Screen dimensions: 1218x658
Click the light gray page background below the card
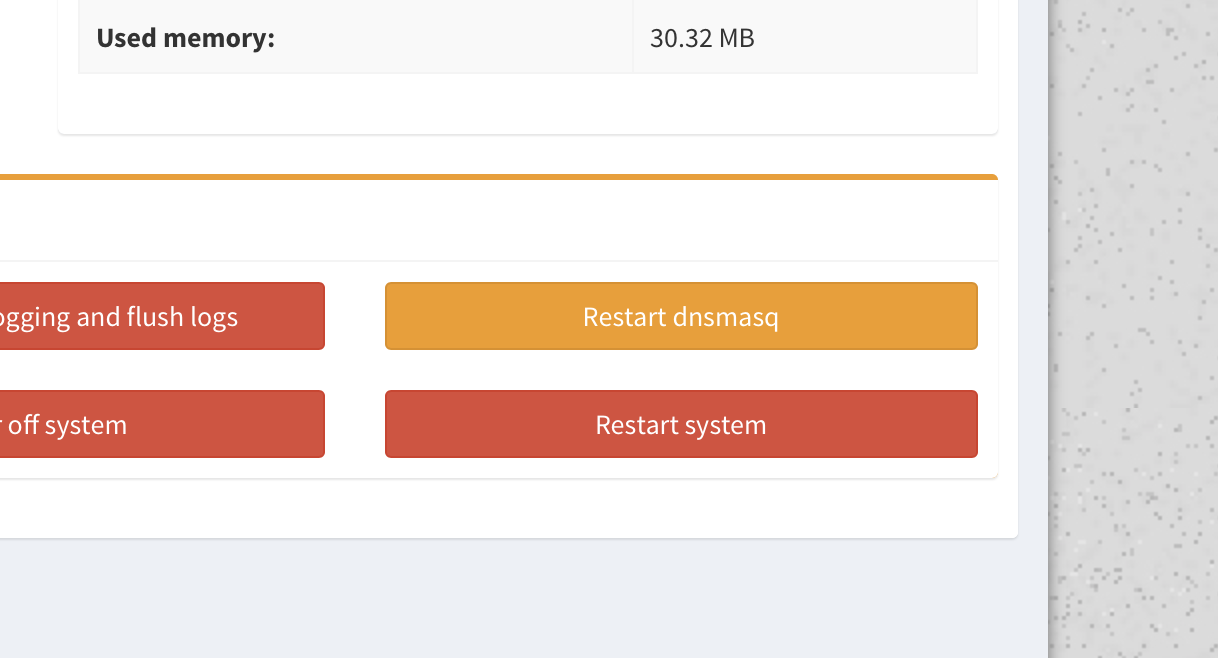[520, 598]
